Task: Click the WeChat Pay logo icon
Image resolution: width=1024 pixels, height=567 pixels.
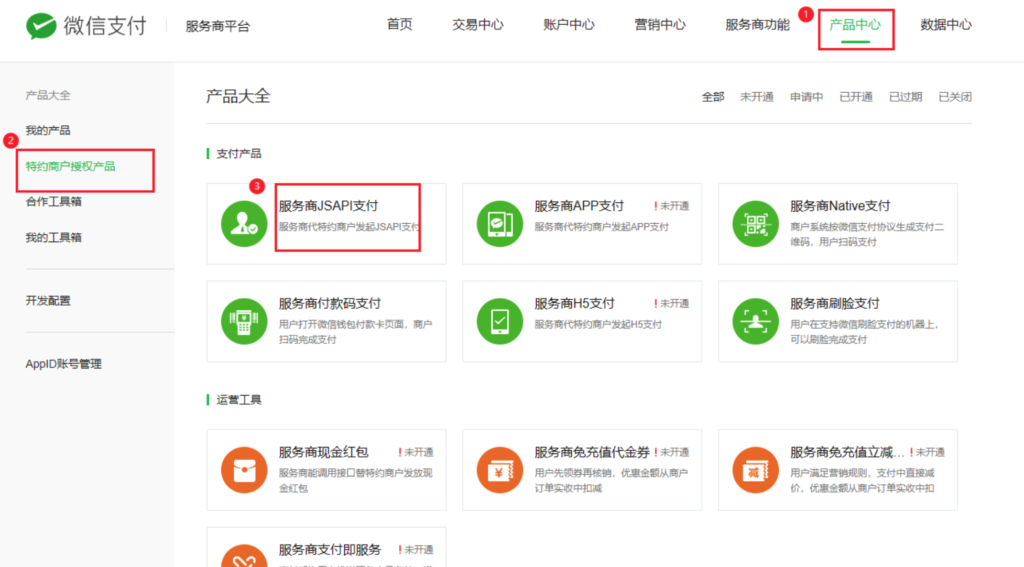Action: [x=41, y=25]
